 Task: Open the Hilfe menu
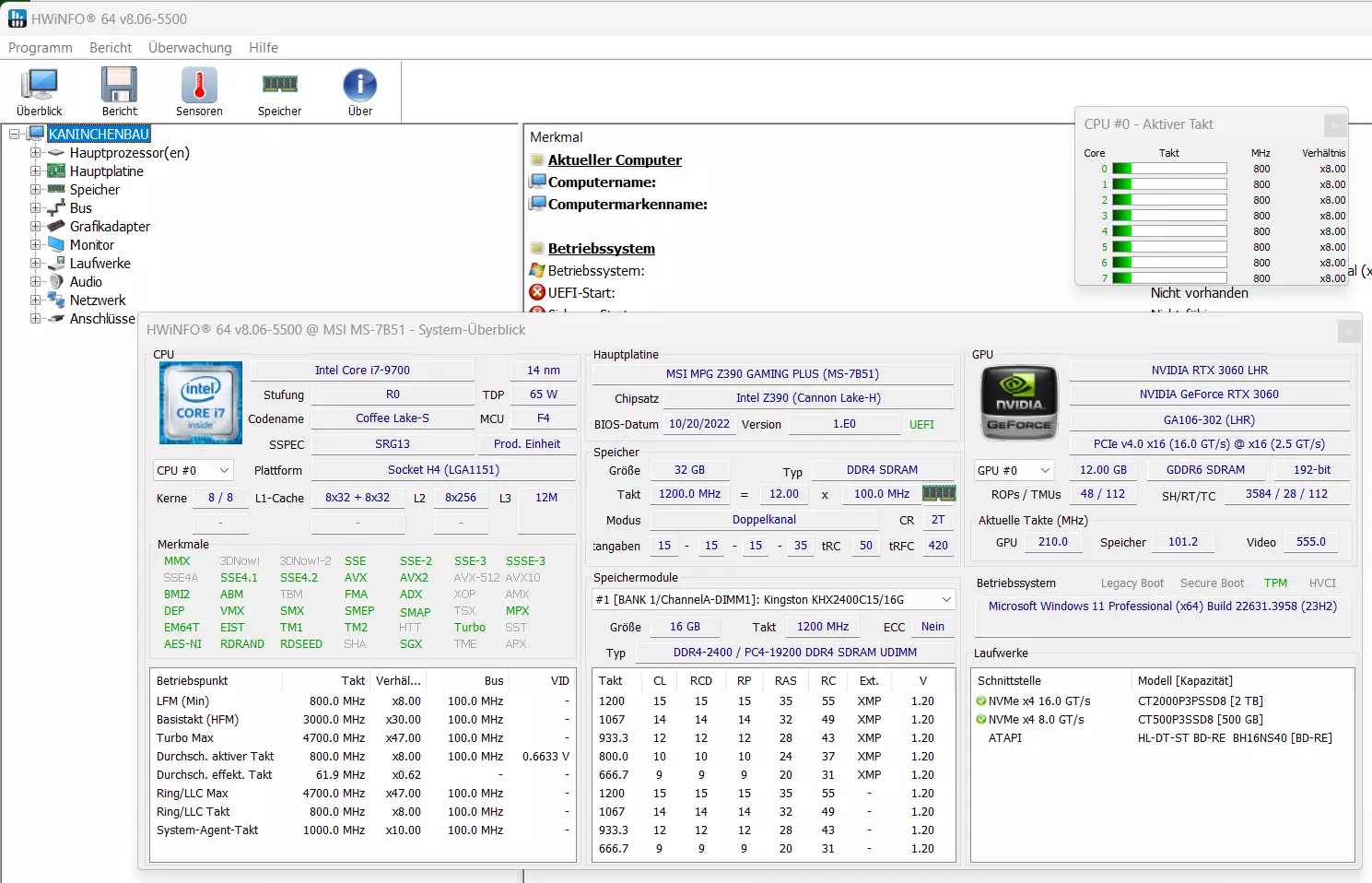click(x=264, y=47)
